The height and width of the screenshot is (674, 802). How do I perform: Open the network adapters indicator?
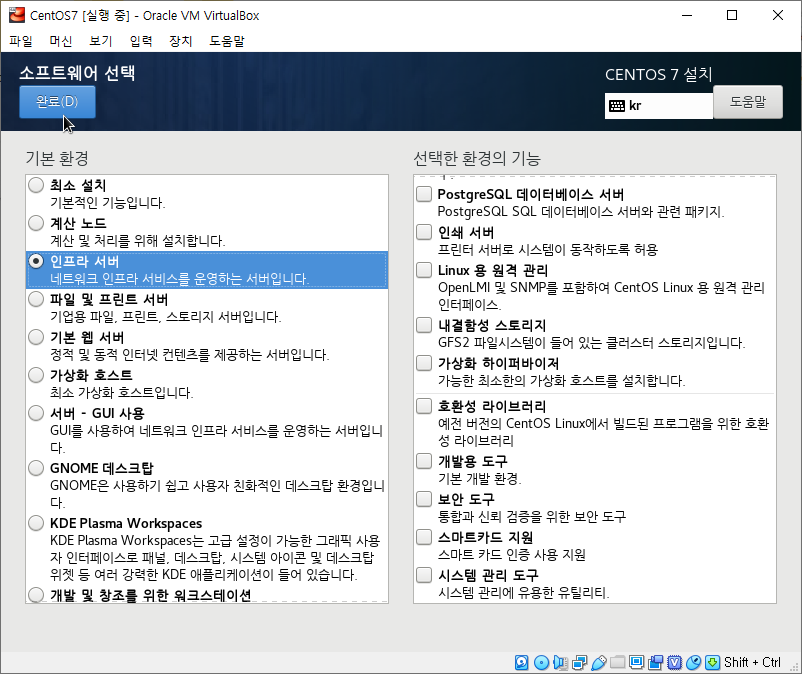coord(580,662)
